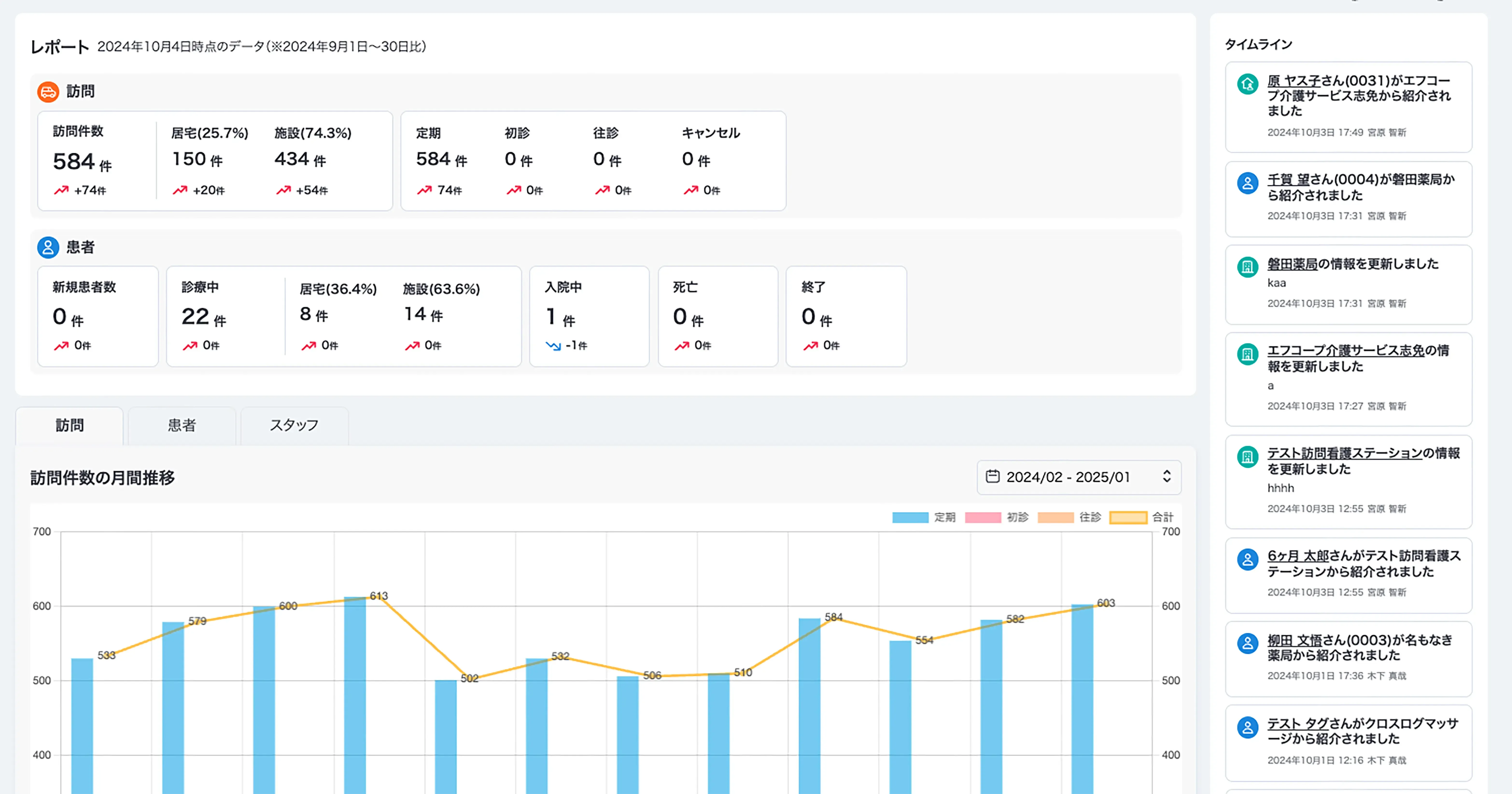Screen dimensions: 1512x794
Task: Click the green home icon for 原 ヤス子
Action: pyautogui.click(x=1247, y=84)
